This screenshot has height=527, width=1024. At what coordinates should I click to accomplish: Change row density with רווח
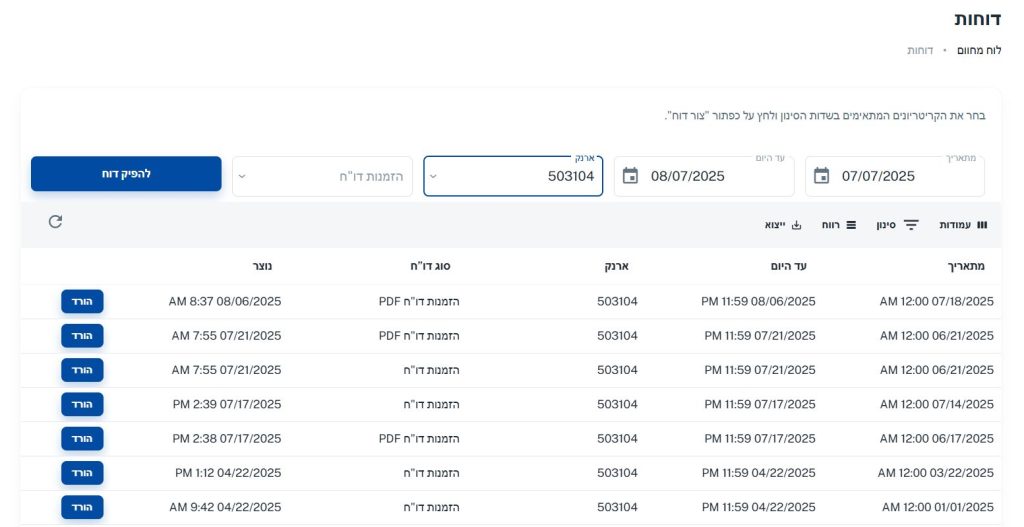(x=839, y=225)
